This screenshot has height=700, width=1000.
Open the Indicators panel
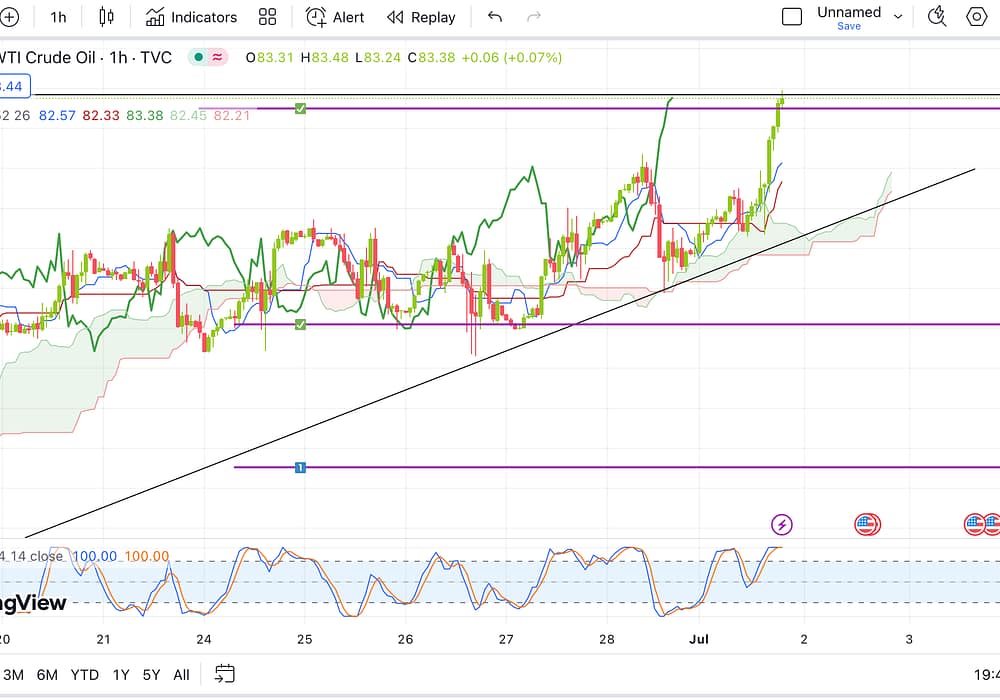coord(191,17)
